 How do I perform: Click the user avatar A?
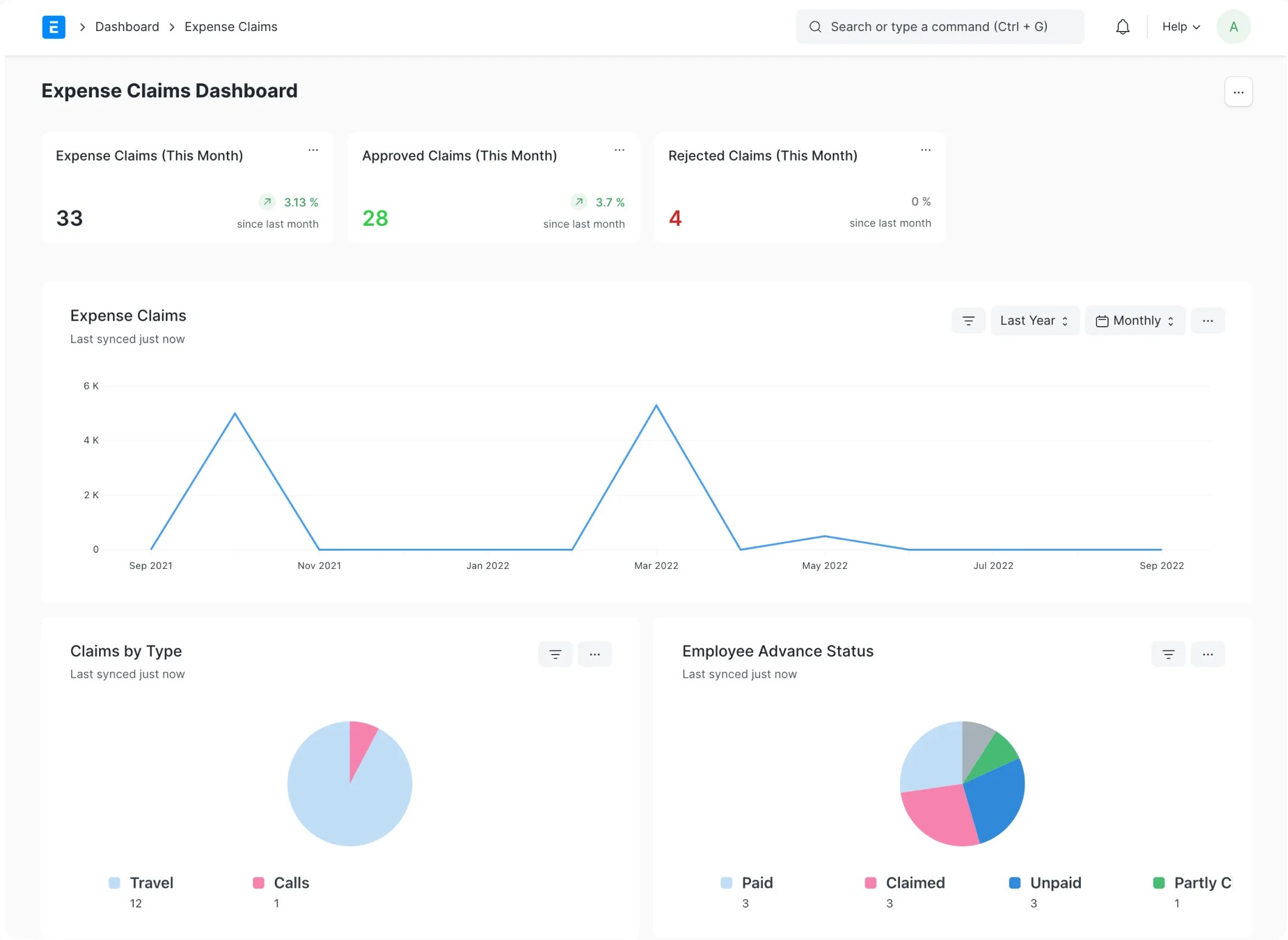(x=1233, y=27)
